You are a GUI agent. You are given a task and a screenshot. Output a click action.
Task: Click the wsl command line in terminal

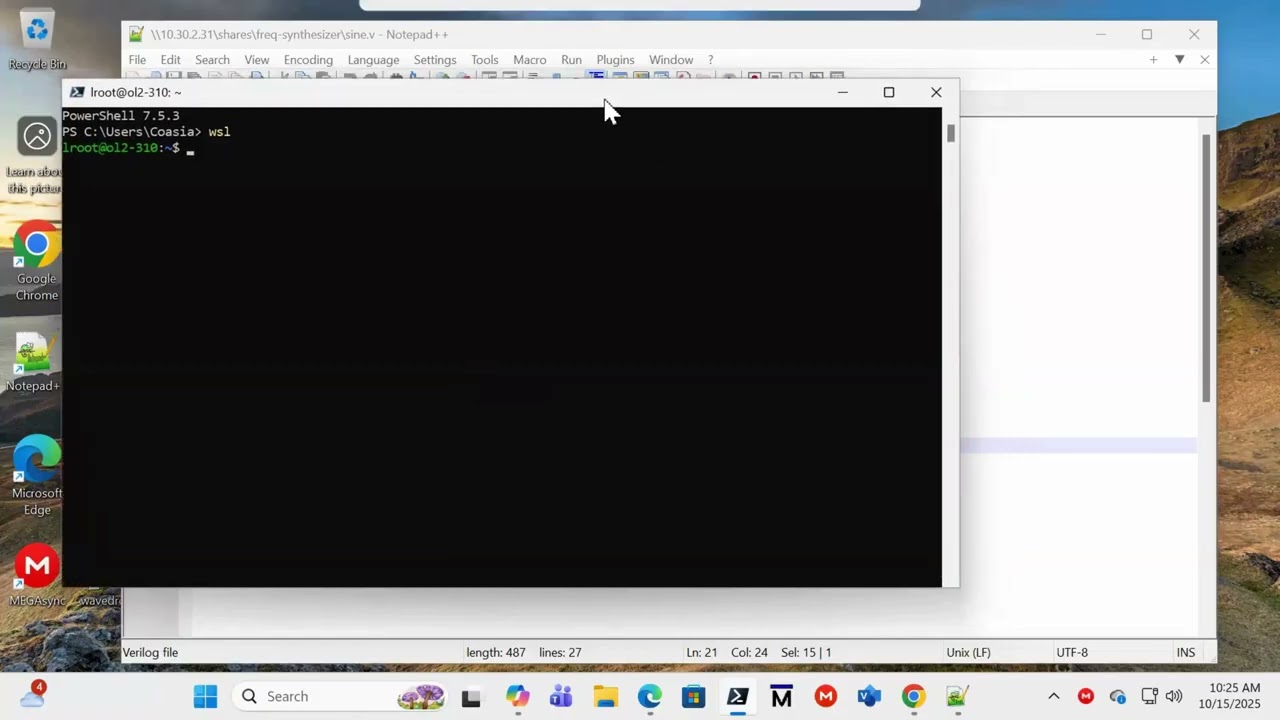[146, 132]
